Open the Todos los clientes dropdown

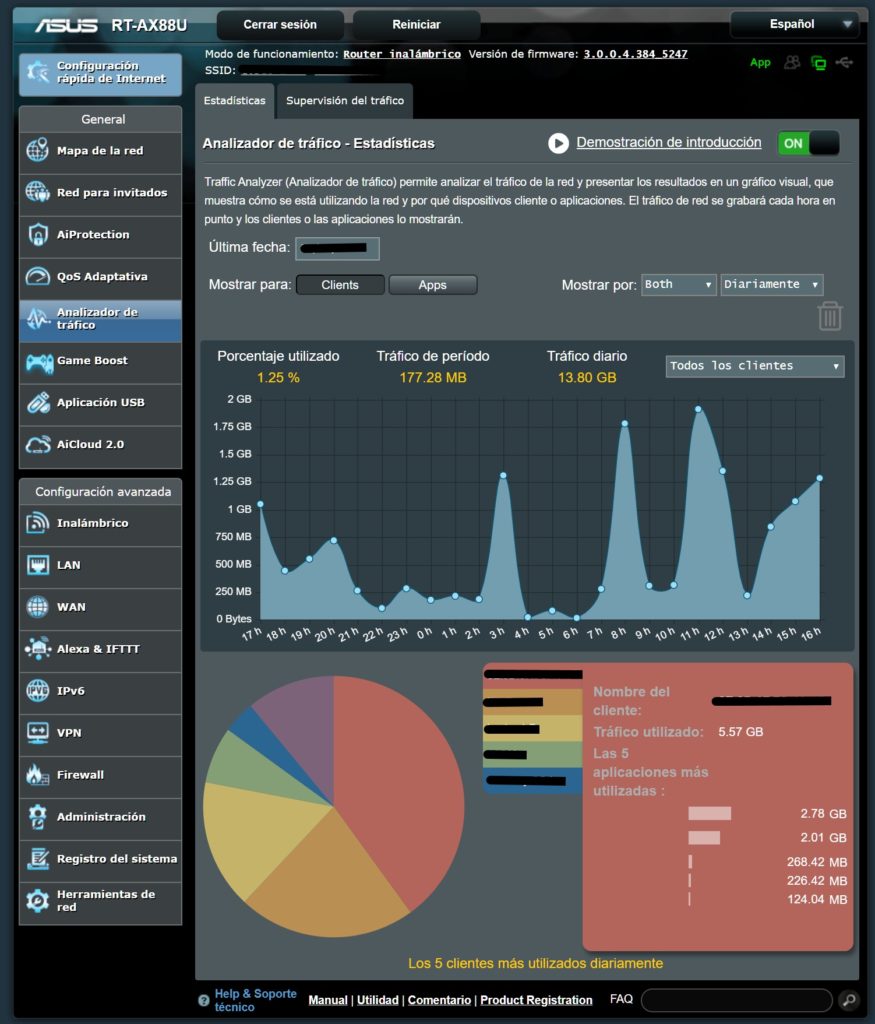point(754,366)
